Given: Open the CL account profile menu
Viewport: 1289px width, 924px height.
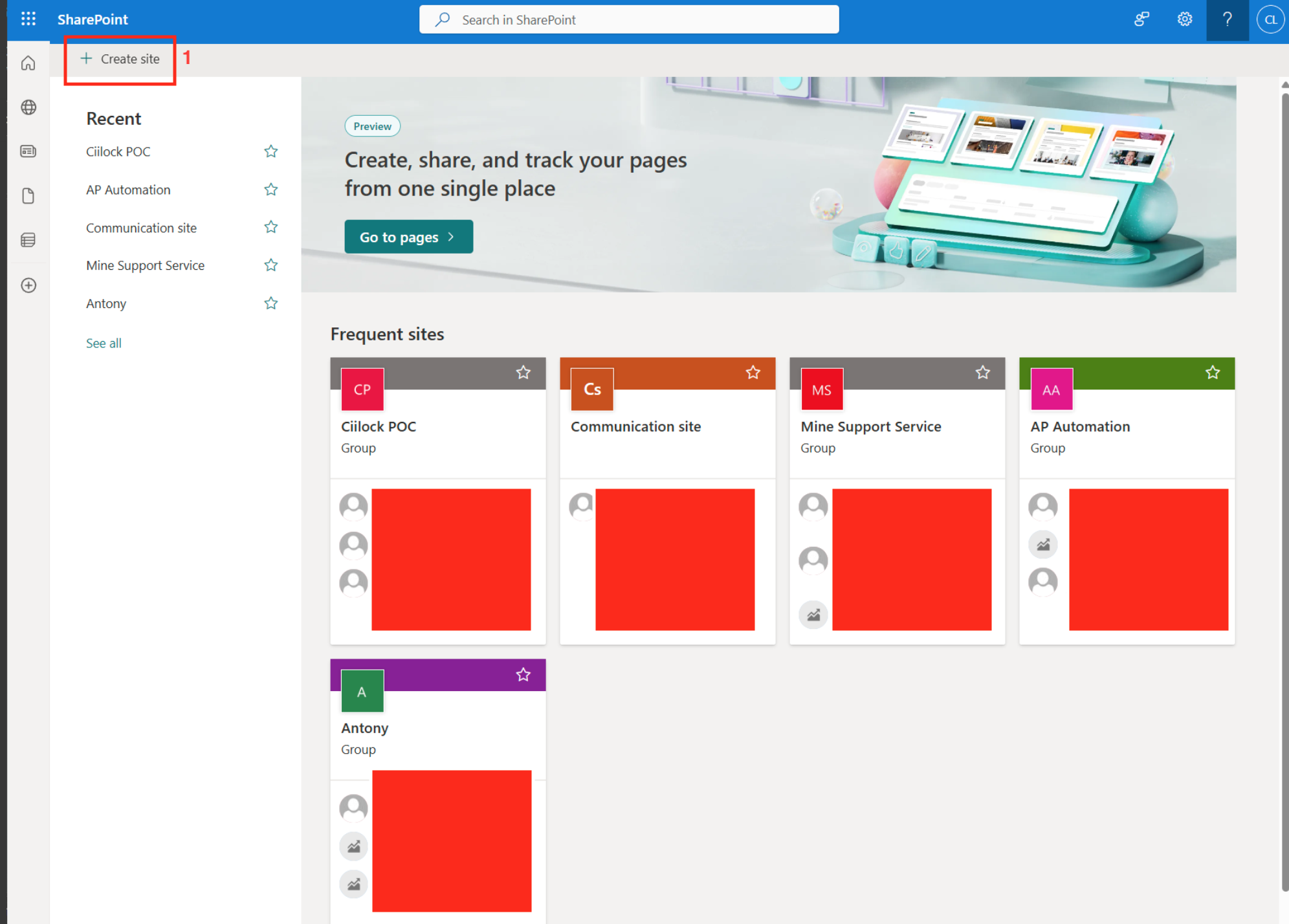Looking at the screenshot, I should click(x=1270, y=19).
